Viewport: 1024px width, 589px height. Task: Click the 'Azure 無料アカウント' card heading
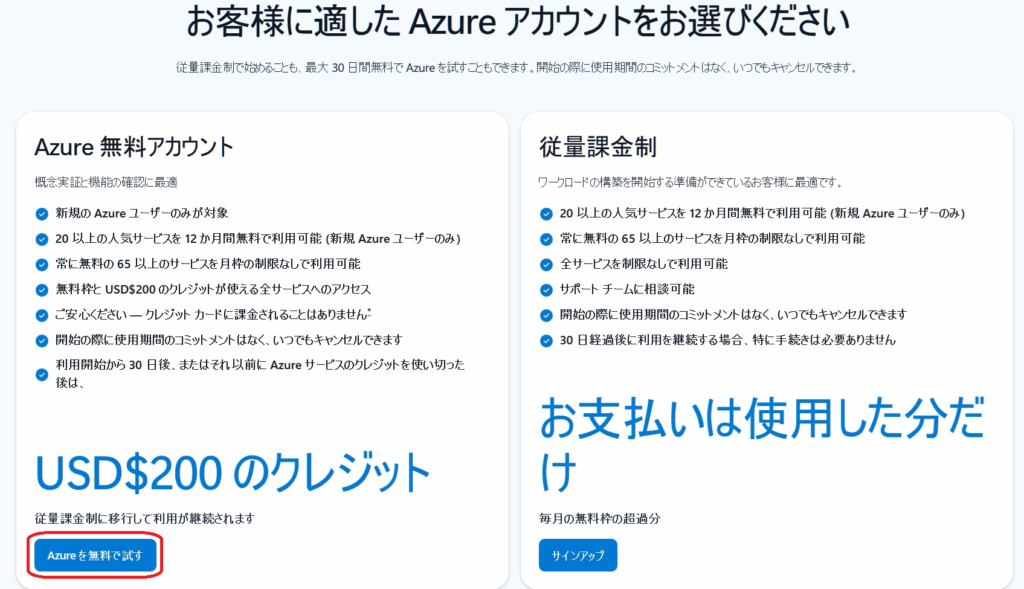tap(134, 147)
